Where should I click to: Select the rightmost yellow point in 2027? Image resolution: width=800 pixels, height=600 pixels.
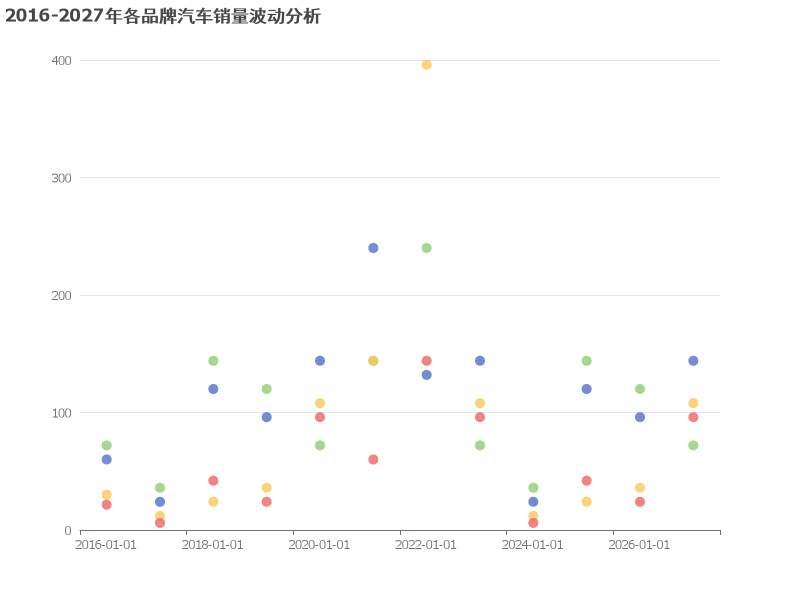(x=693, y=403)
